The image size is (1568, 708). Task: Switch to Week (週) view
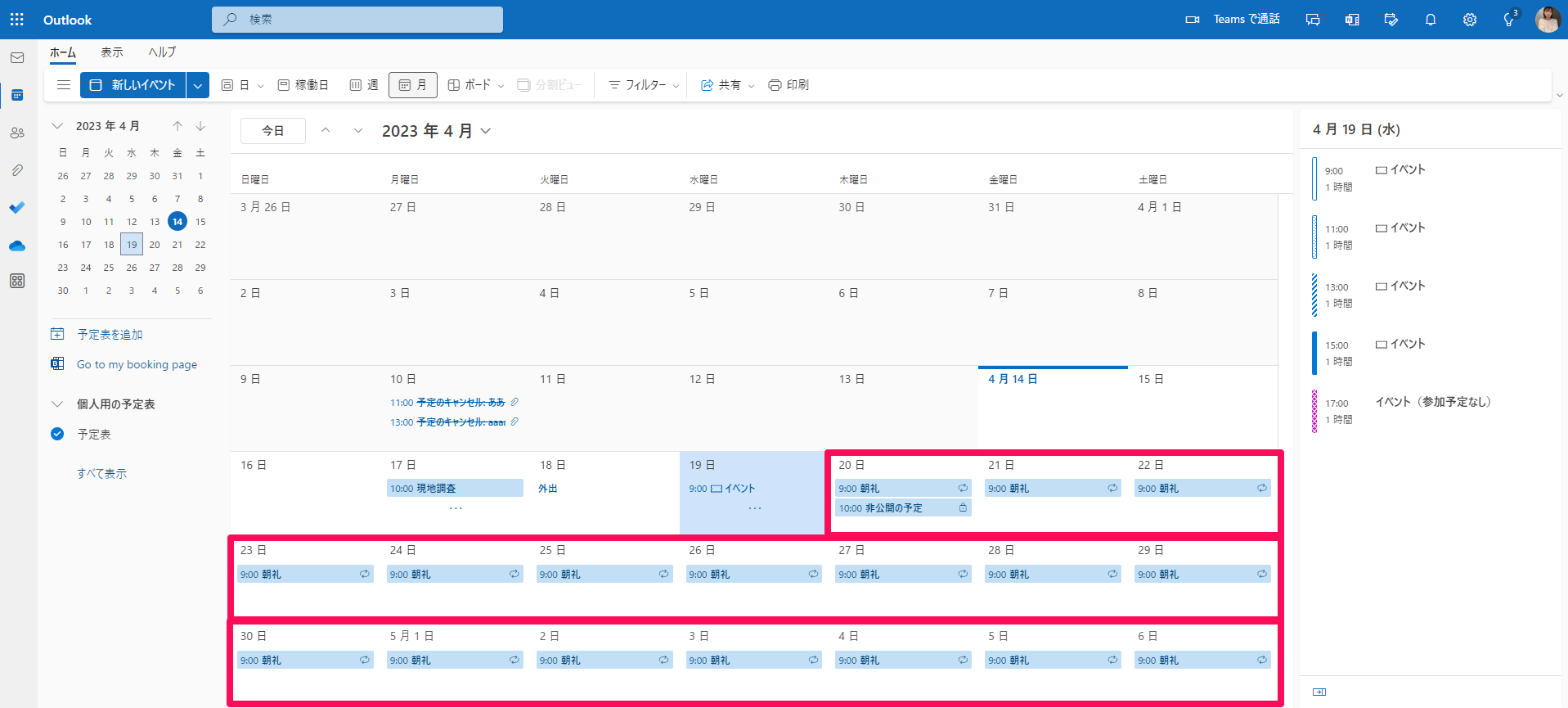[x=364, y=85]
